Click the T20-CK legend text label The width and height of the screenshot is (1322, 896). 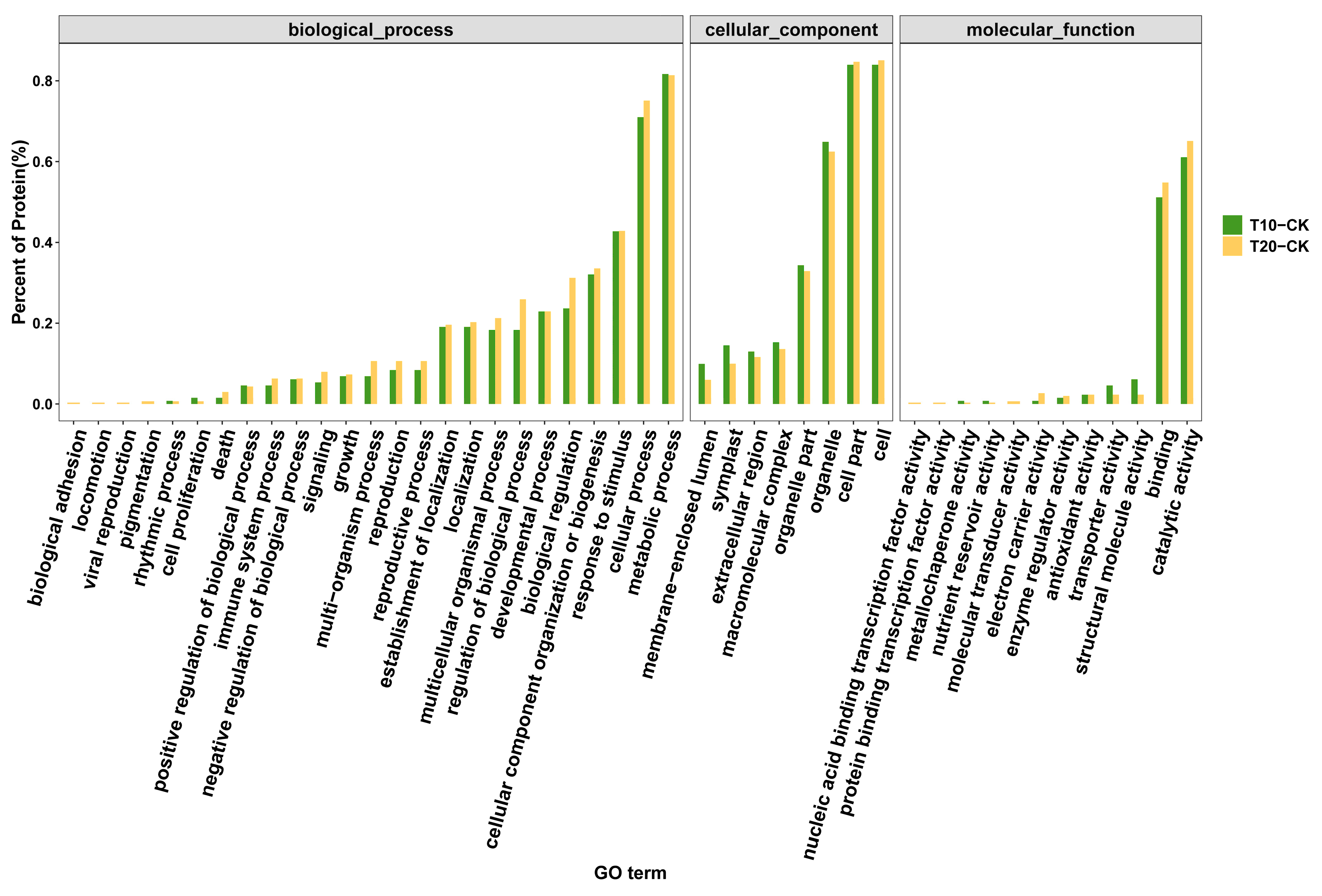pyautogui.click(x=1279, y=246)
